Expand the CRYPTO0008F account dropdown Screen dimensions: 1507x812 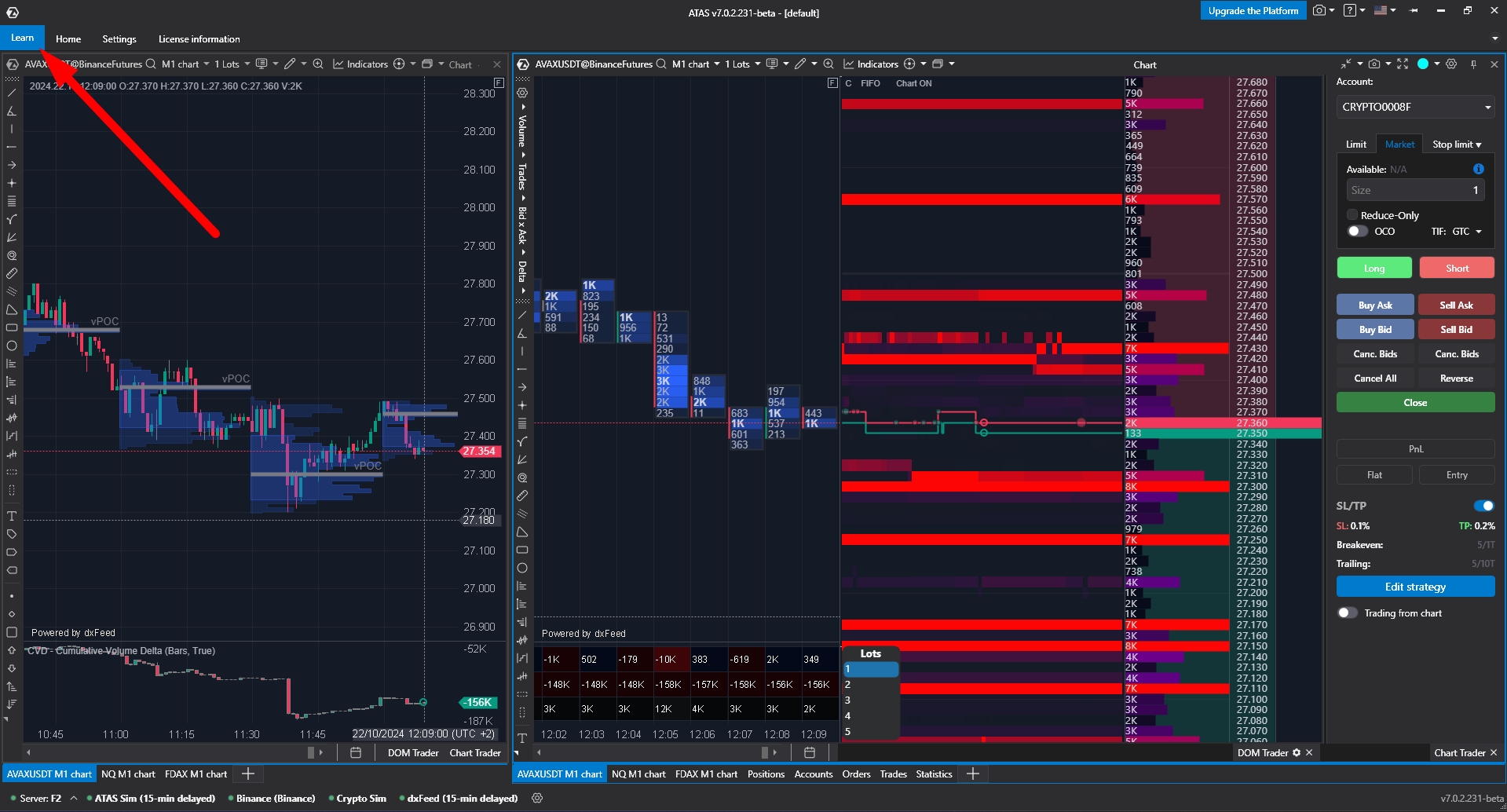pyautogui.click(x=1415, y=107)
